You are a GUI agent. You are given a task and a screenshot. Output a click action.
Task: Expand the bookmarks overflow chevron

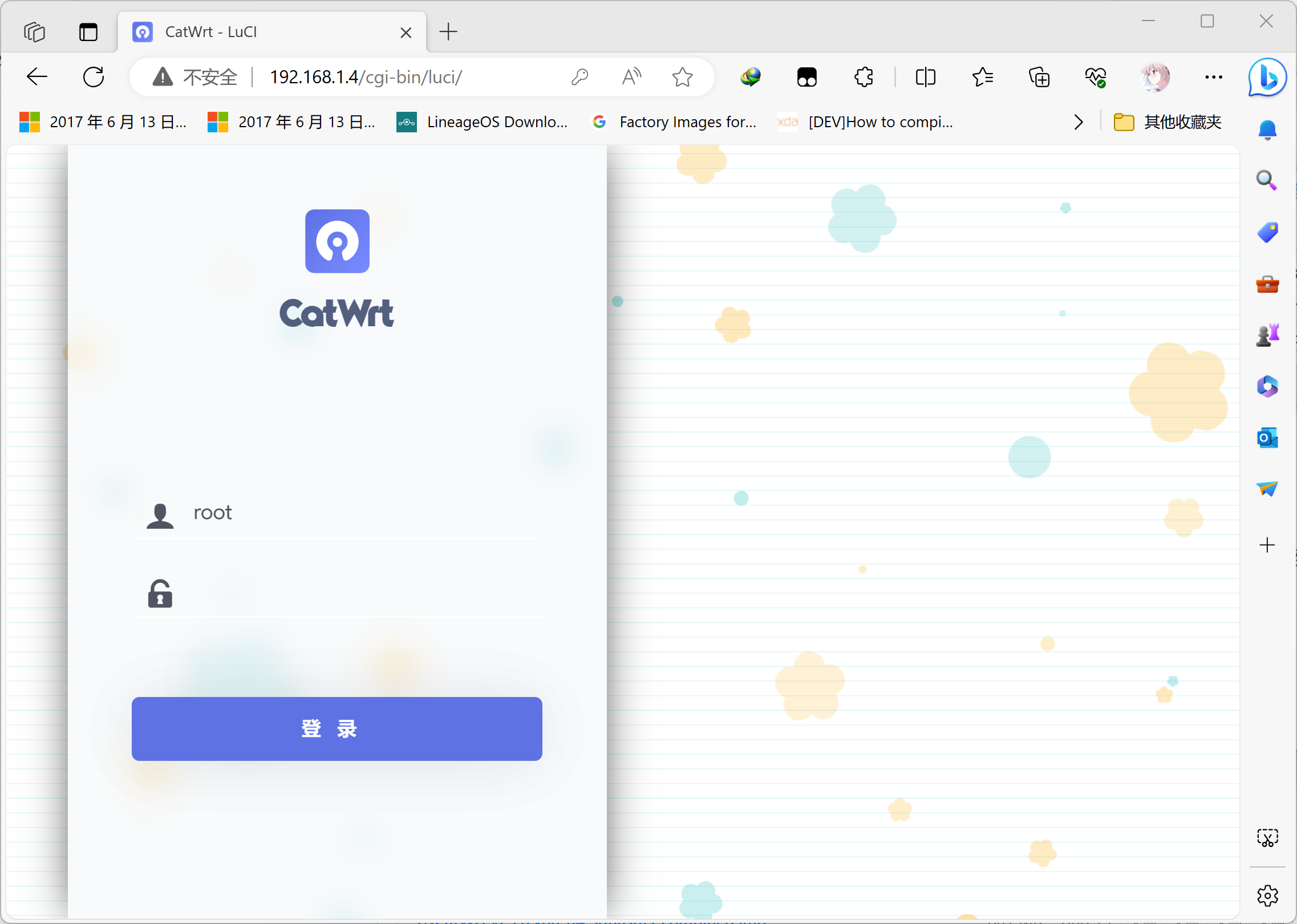[x=1078, y=122]
